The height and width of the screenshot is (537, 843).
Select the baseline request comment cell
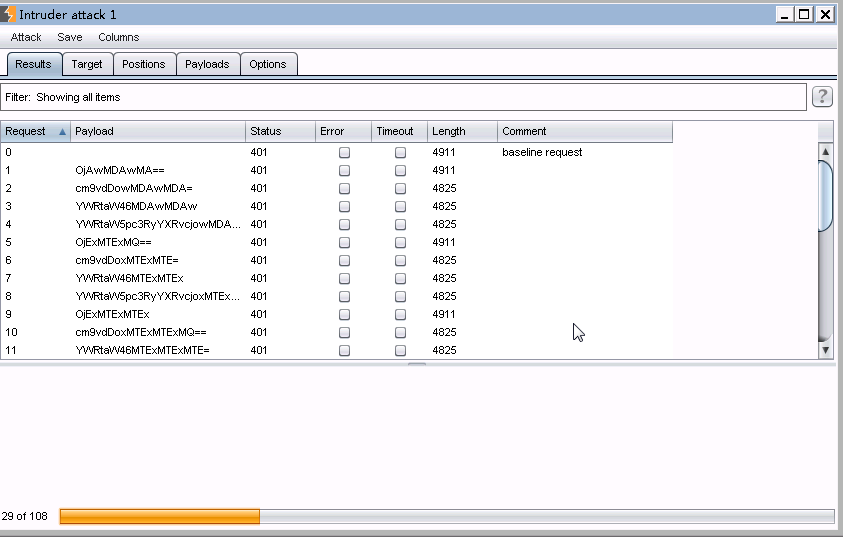tap(585, 152)
